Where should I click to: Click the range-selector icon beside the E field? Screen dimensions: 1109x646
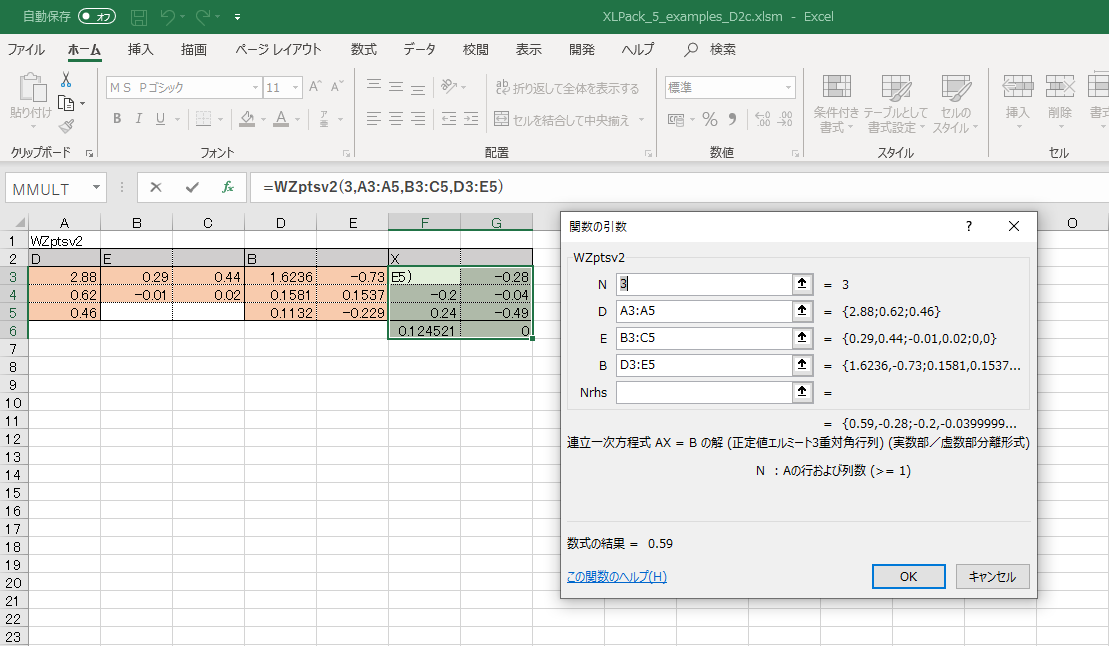pyautogui.click(x=801, y=338)
